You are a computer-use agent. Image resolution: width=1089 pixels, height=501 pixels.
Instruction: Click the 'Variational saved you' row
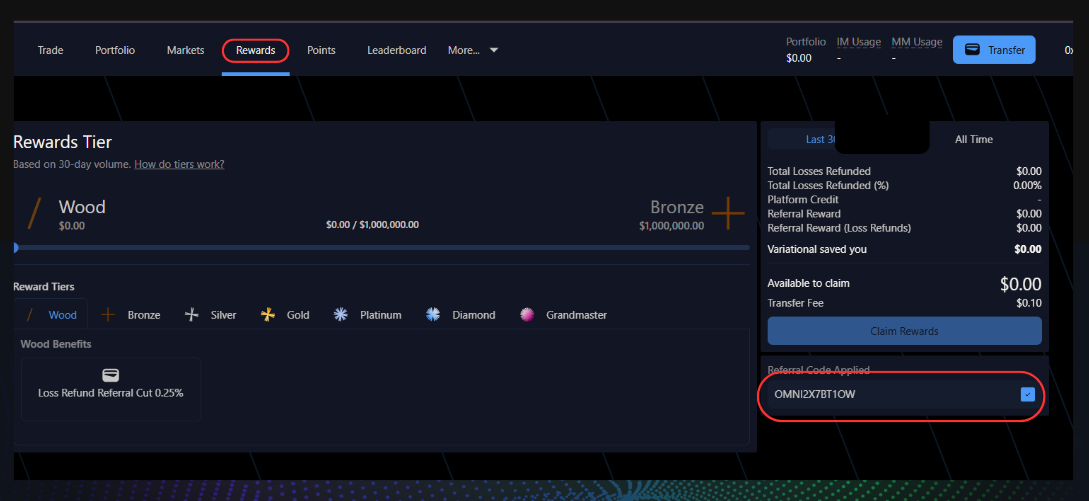pyautogui.click(x=904, y=249)
